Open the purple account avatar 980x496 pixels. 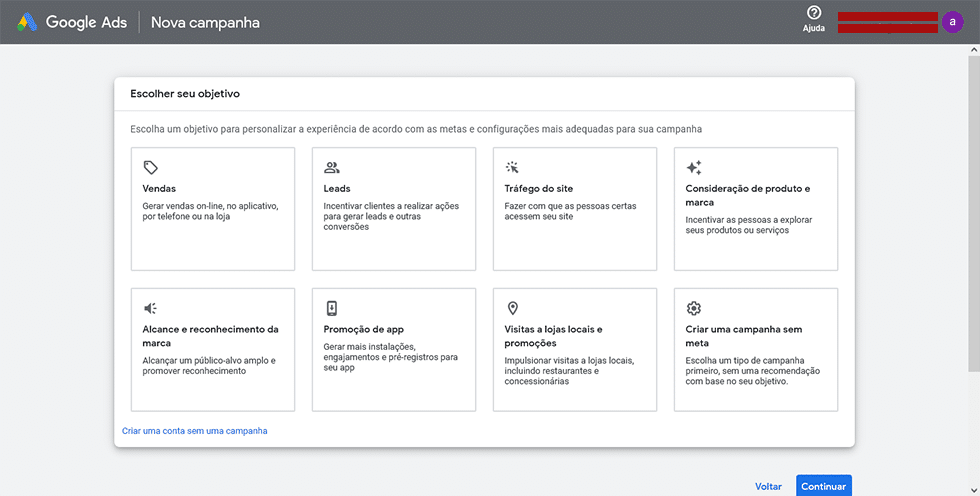pos(952,22)
